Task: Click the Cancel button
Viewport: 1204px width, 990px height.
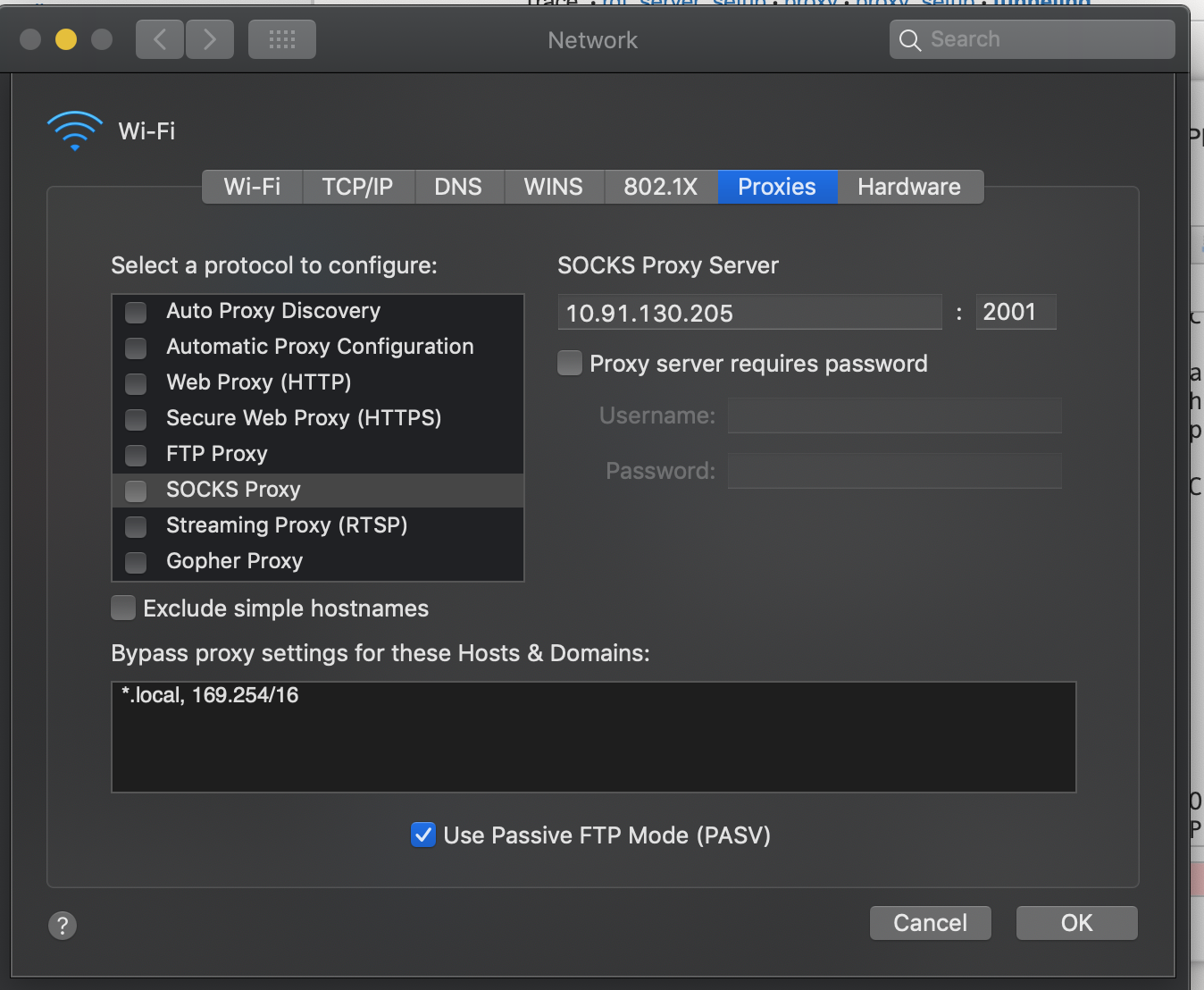Action: click(930, 923)
